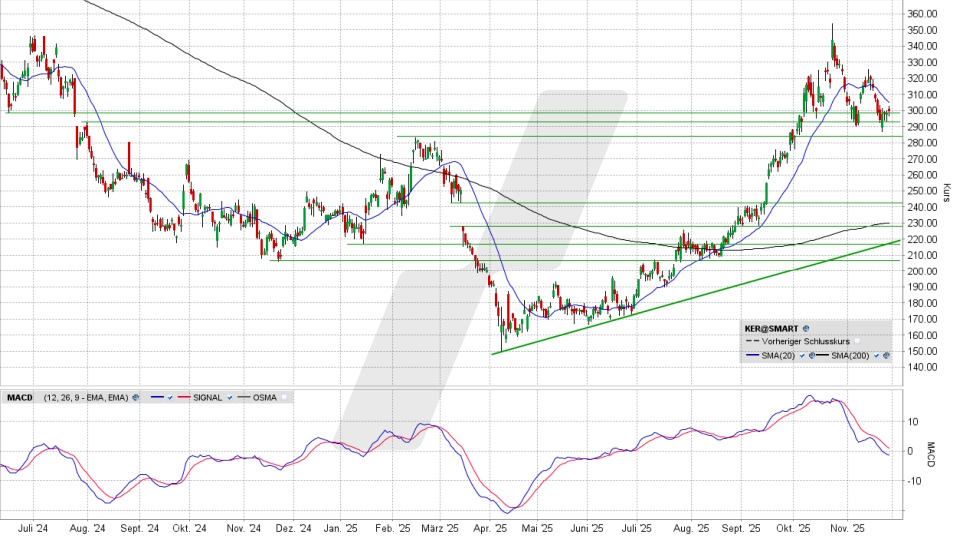
Task: Open the SMA(200) settings icon
Action: 886,355
